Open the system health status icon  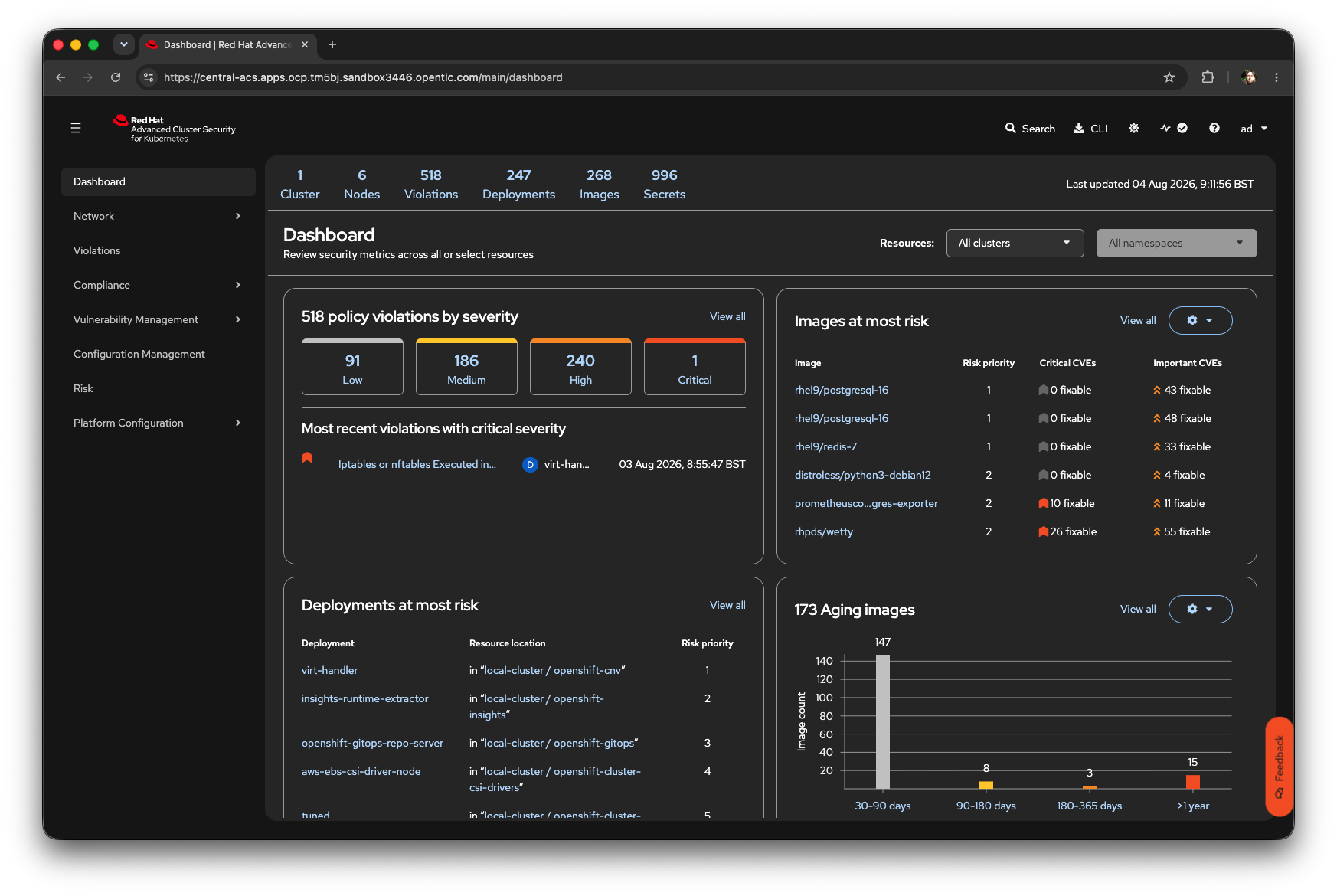pyautogui.click(x=1173, y=128)
